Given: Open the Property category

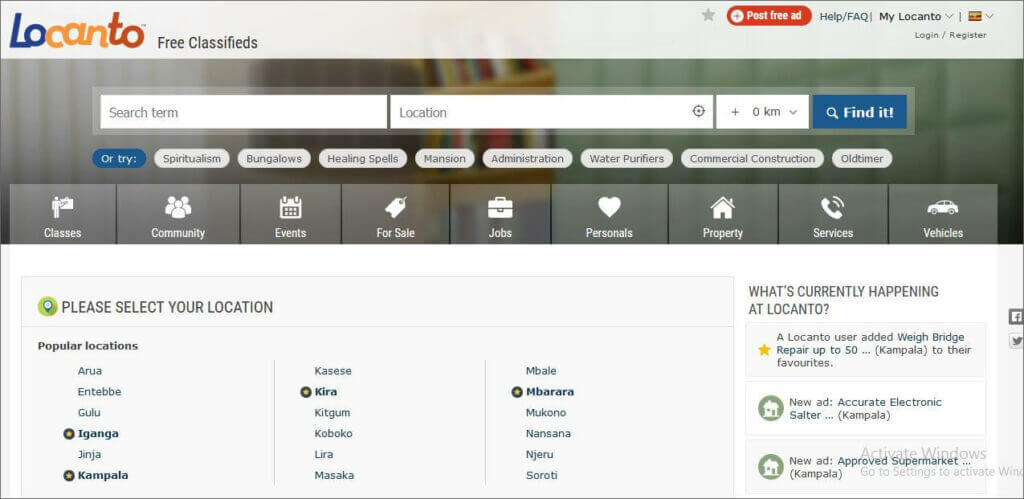Looking at the screenshot, I should click(x=722, y=214).
